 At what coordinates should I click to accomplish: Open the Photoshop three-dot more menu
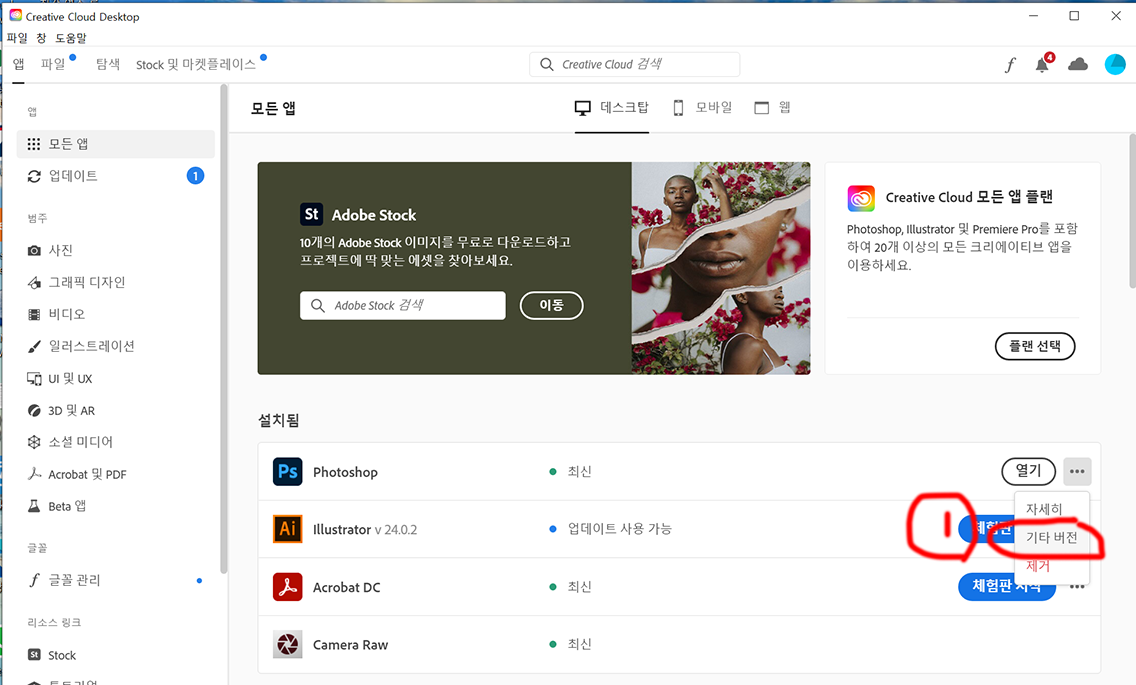[1077, 472]
